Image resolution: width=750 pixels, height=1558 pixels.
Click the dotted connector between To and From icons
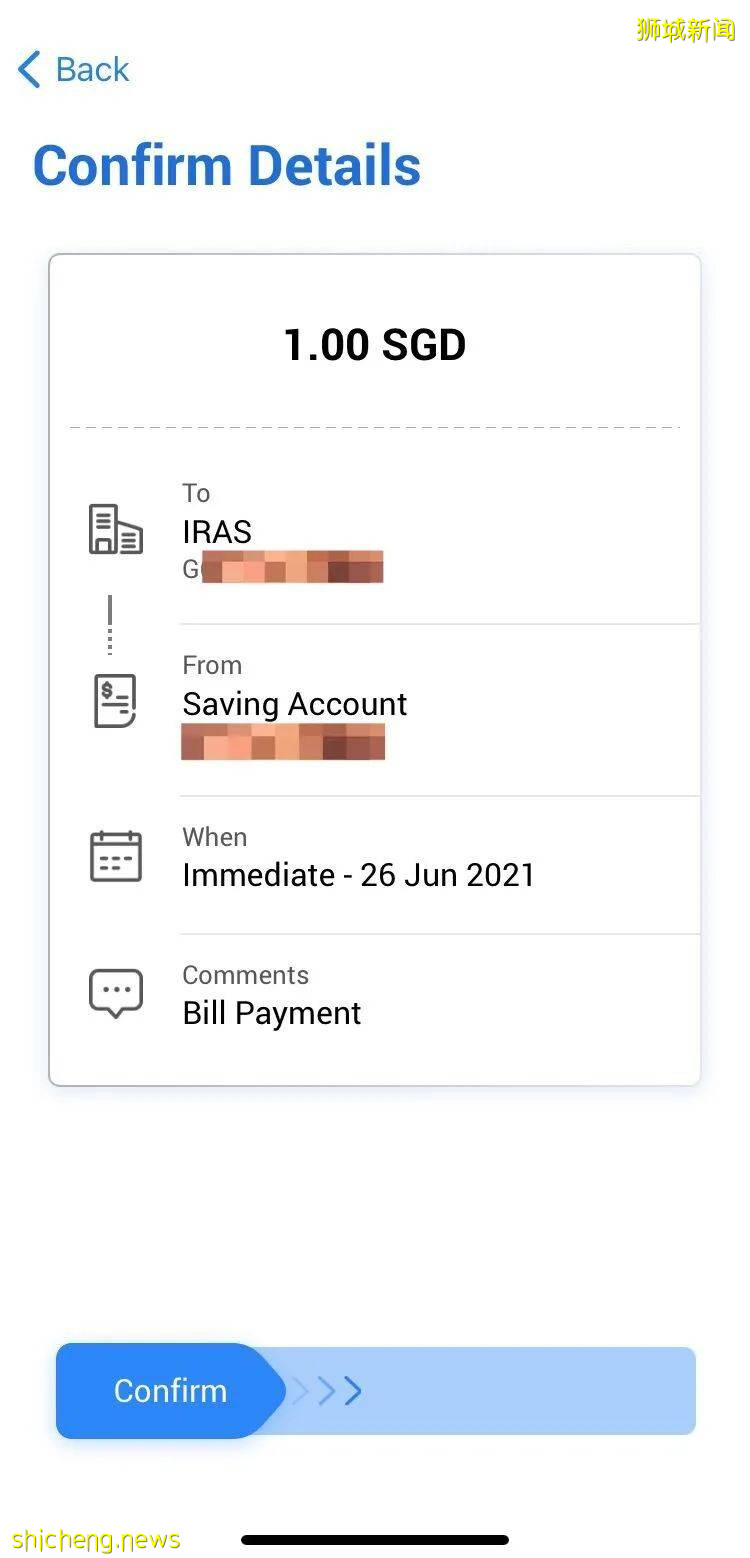click(110, 624)
